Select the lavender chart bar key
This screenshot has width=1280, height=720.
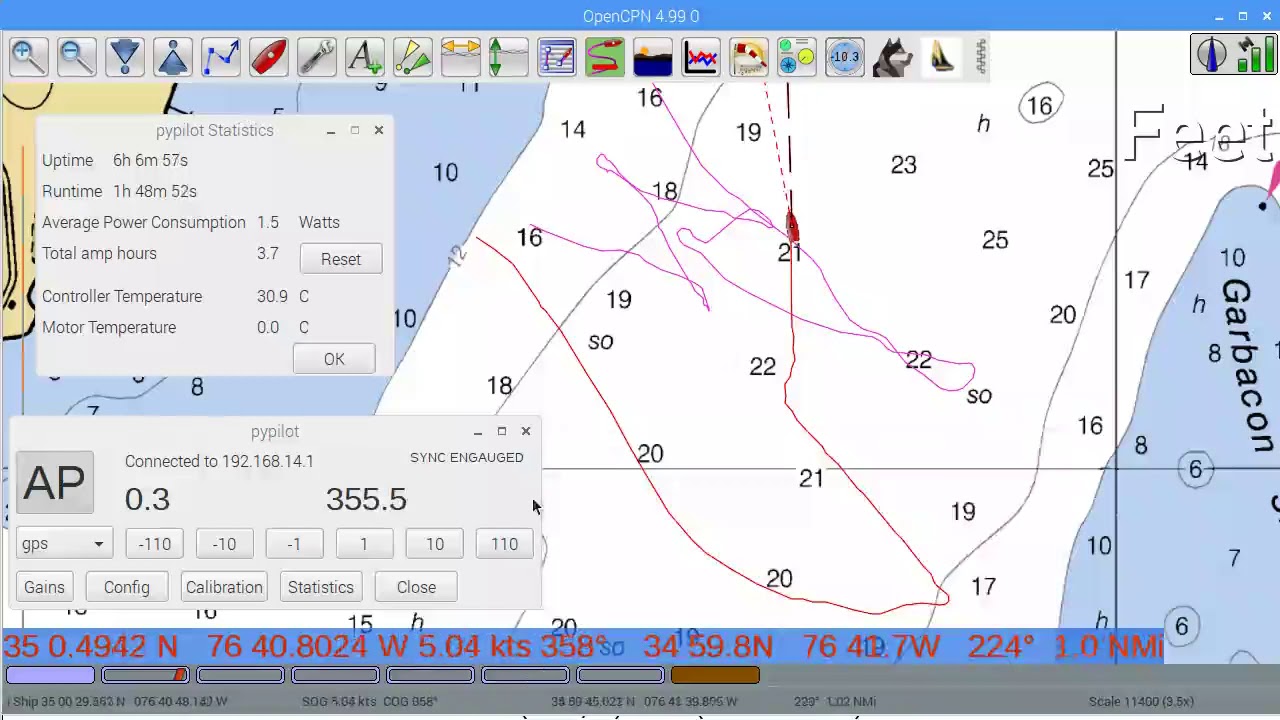coord(50,675)
